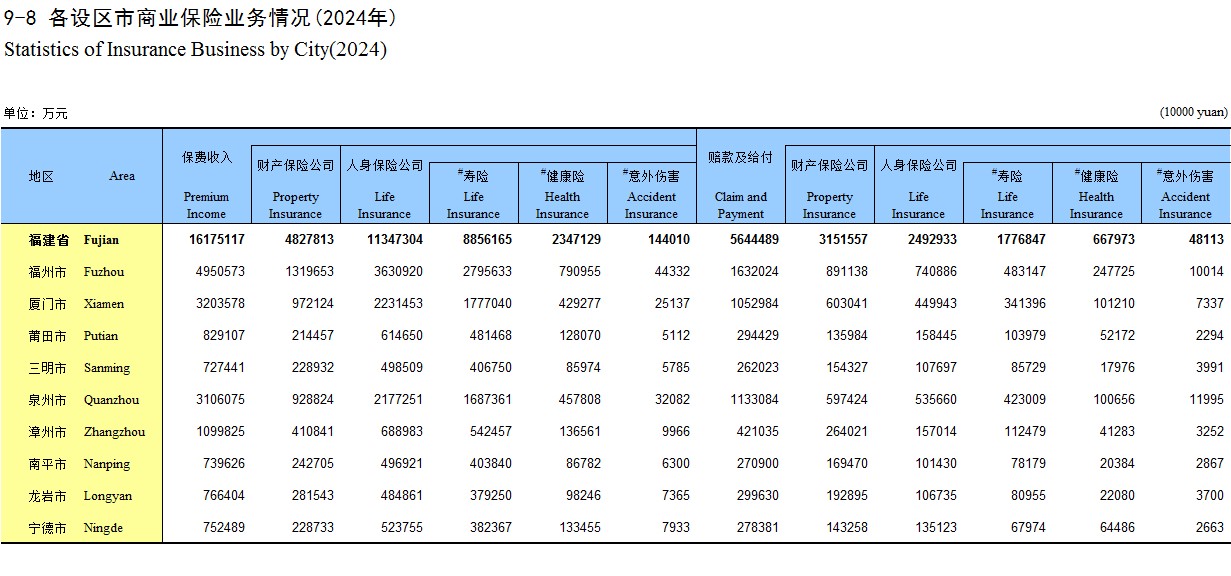
Task: Click Xiamen's claim and payment value 1052984
Action: 753,304
